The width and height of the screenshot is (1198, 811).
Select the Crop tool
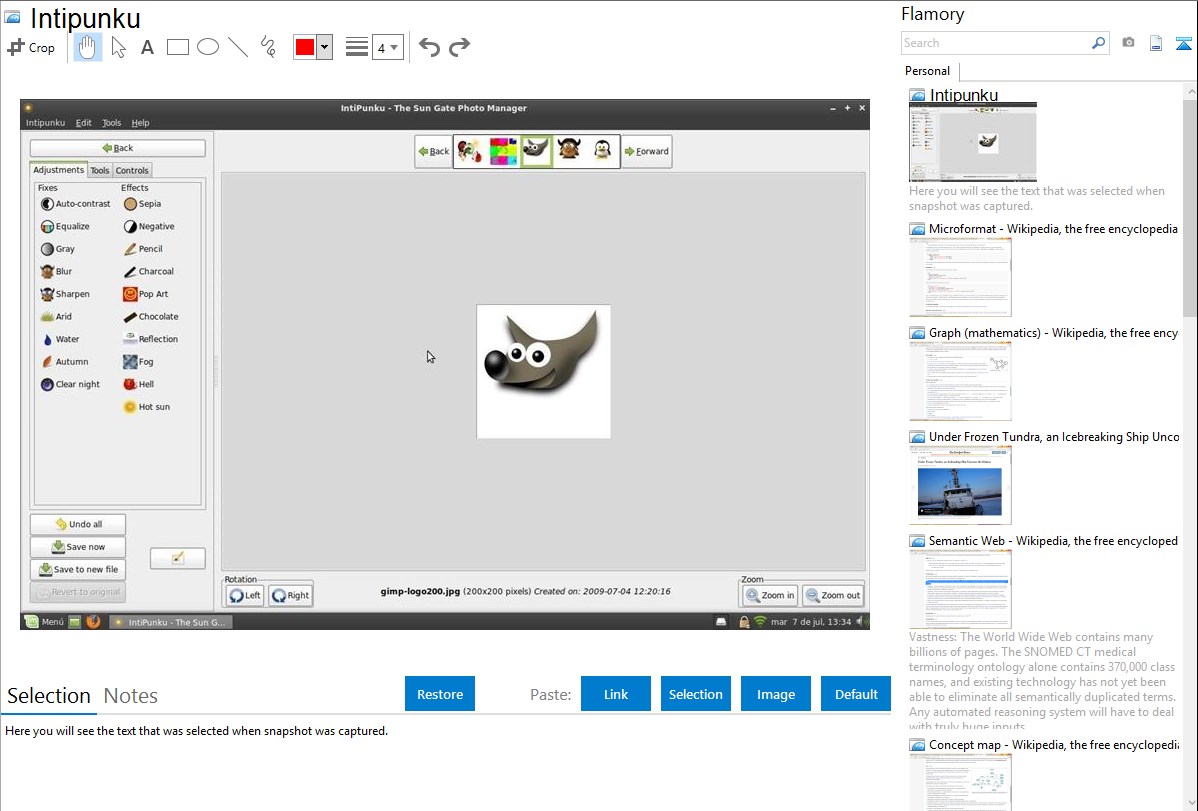31,47
